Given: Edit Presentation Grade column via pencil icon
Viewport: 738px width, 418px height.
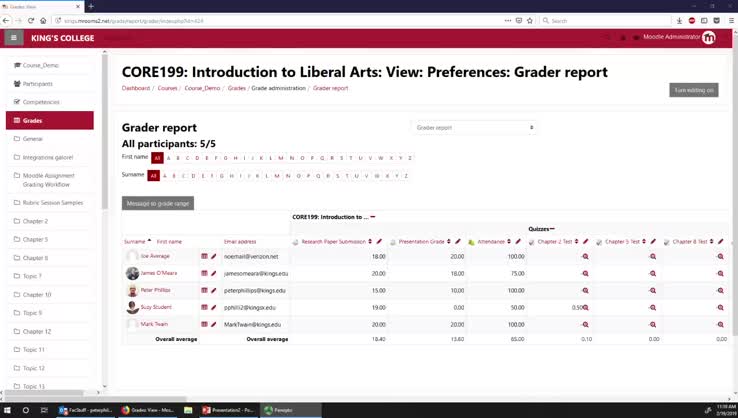Looking at the screenshot, I should pos(458,241).
